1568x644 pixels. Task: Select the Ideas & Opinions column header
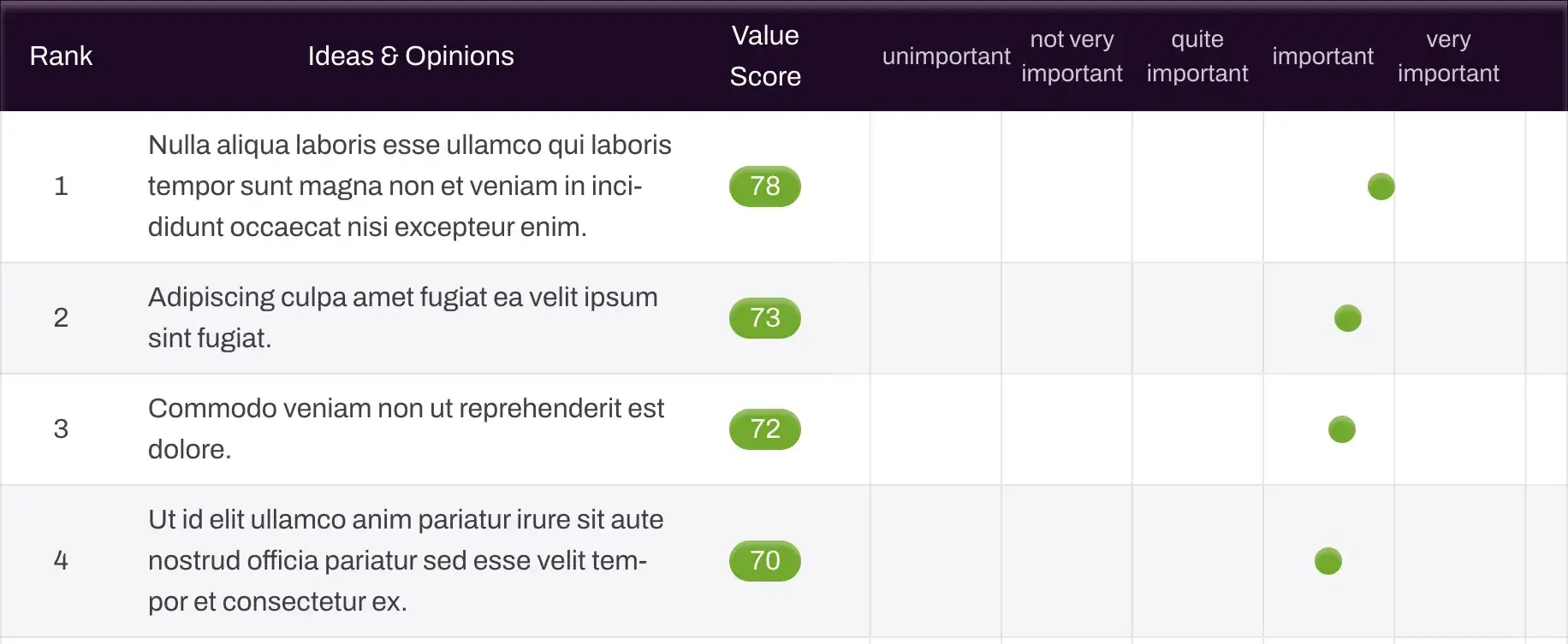pyautogui.click(x=411, y=56)
